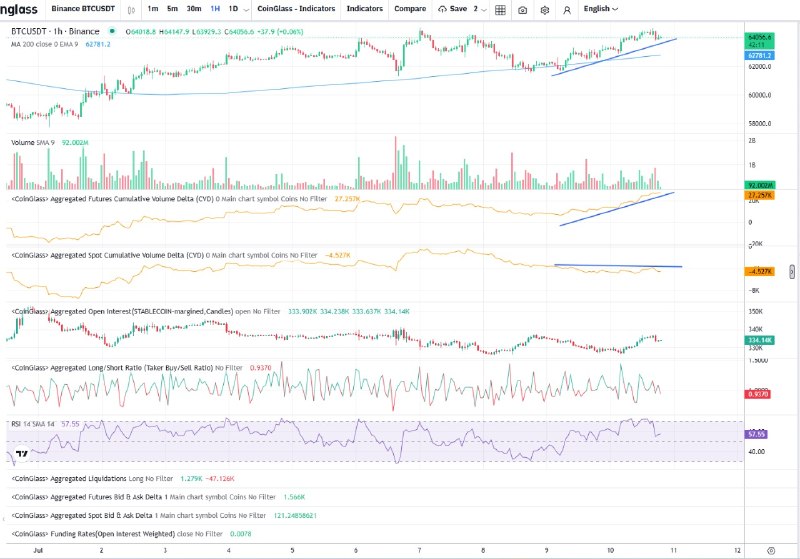
Task: Select the 1D timeframe
Action: [x=233, y=9]
